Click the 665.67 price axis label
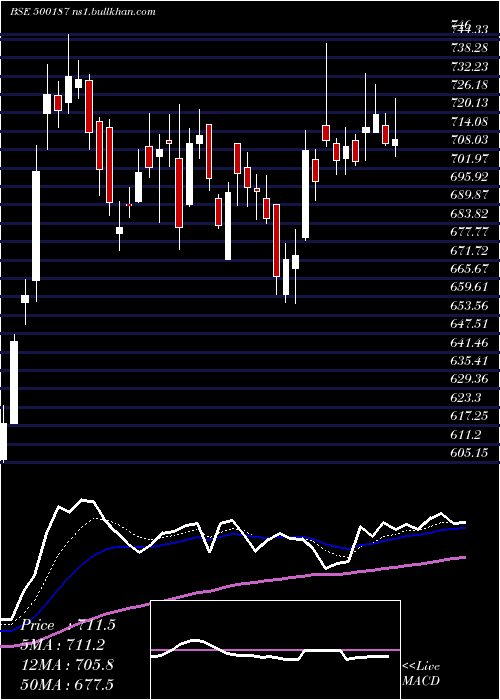The height and width of the screenshot is (700, 500). (470, 269)
